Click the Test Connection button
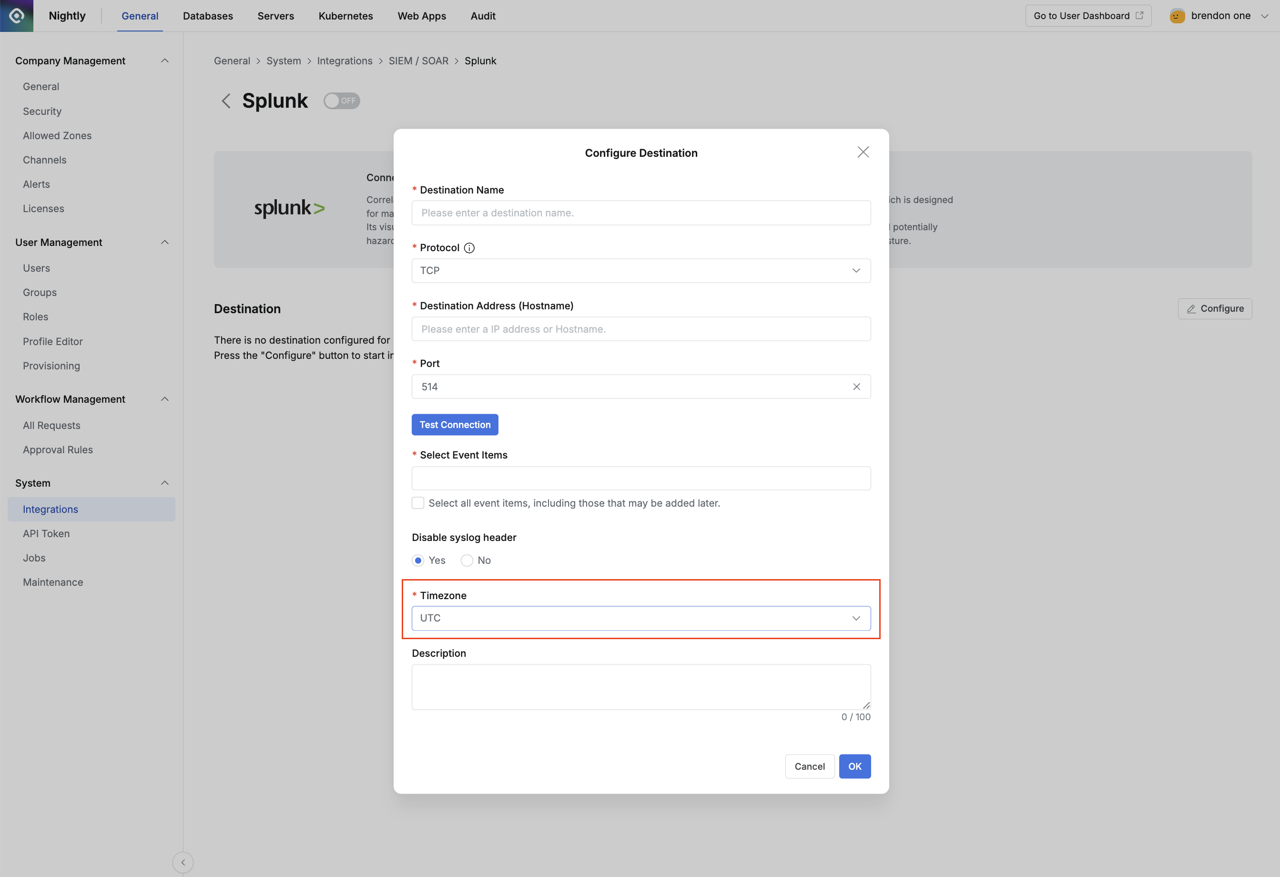The image size is (1280, 877). coord(455,425)
